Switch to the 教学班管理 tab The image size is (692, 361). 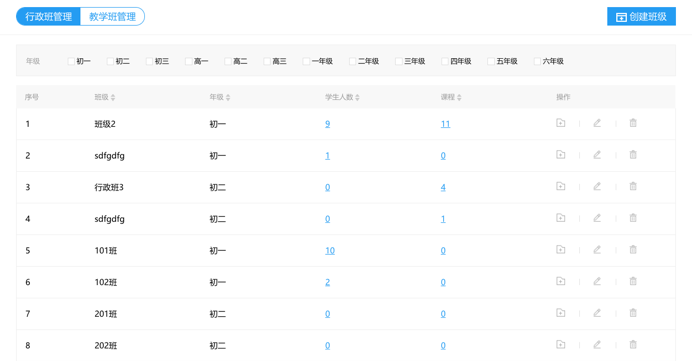point(113,17)
